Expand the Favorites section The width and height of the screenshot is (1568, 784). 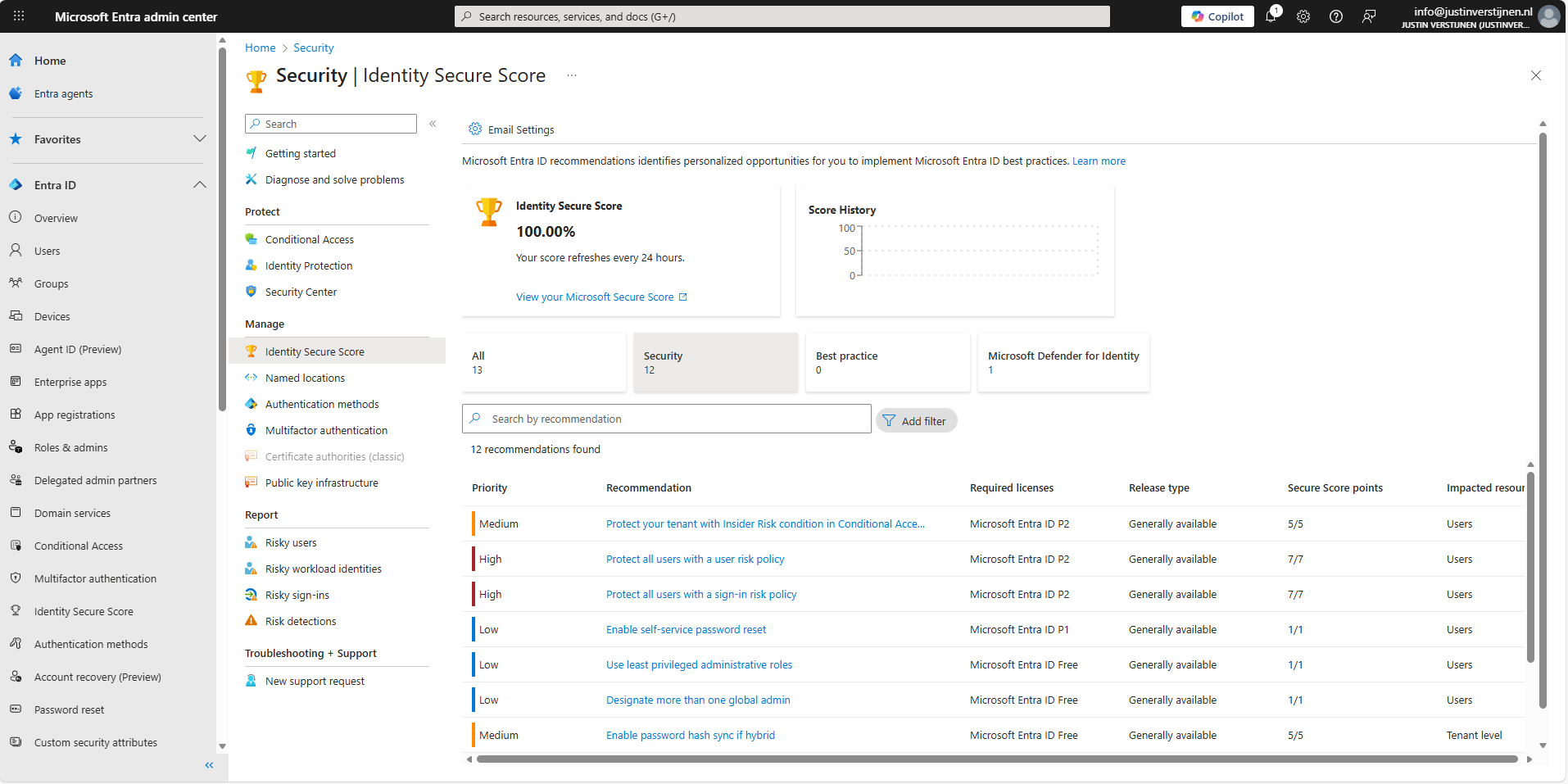tap(199, 139)
